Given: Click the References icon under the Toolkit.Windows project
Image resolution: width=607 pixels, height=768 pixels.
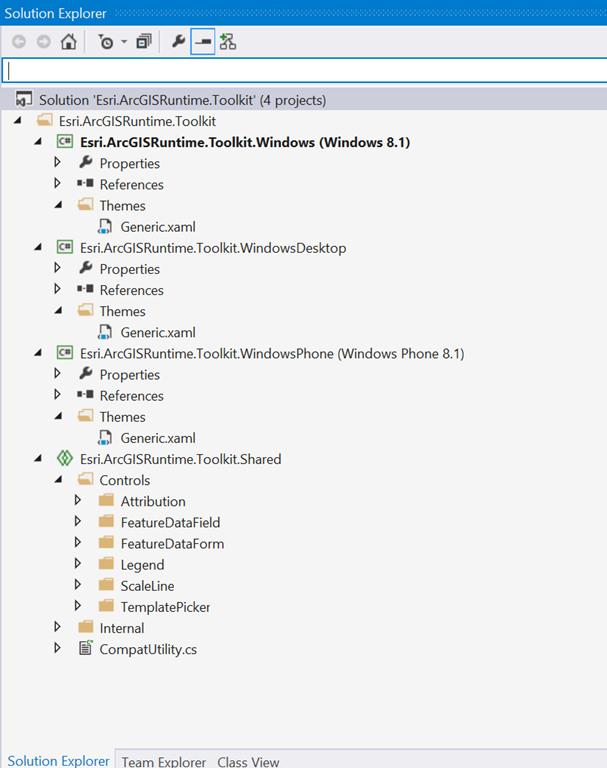Looking at the screenshot, I should (85, 184).
